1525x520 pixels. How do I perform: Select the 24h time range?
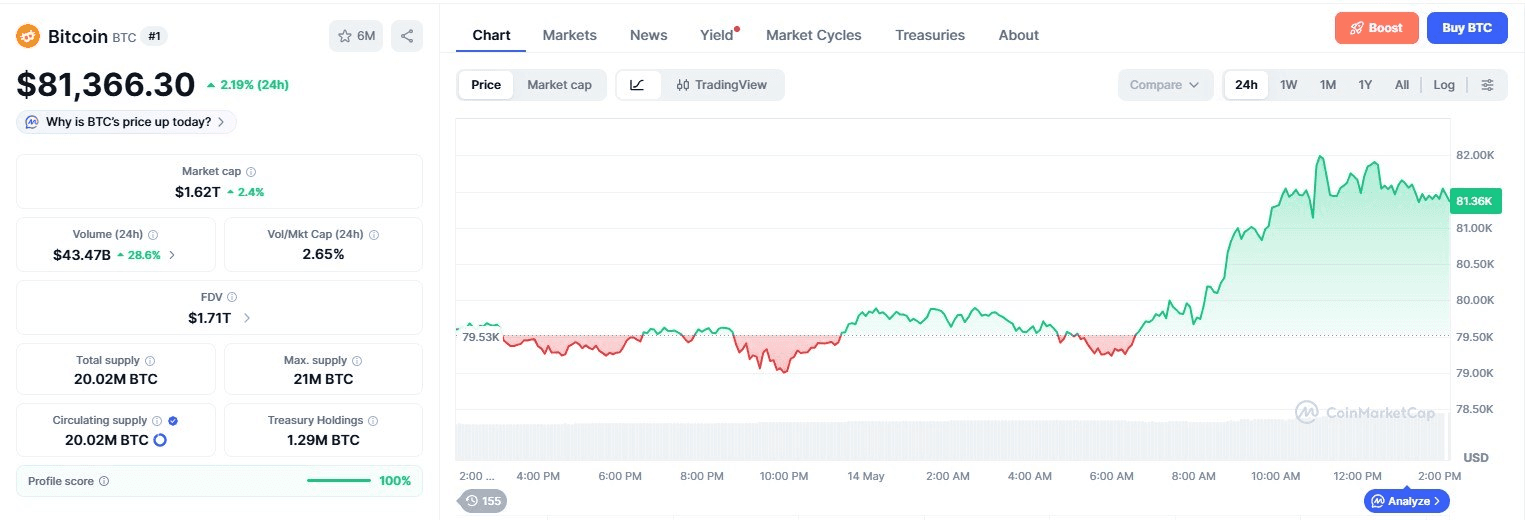pyautogui.click(x=1246, y=85)
